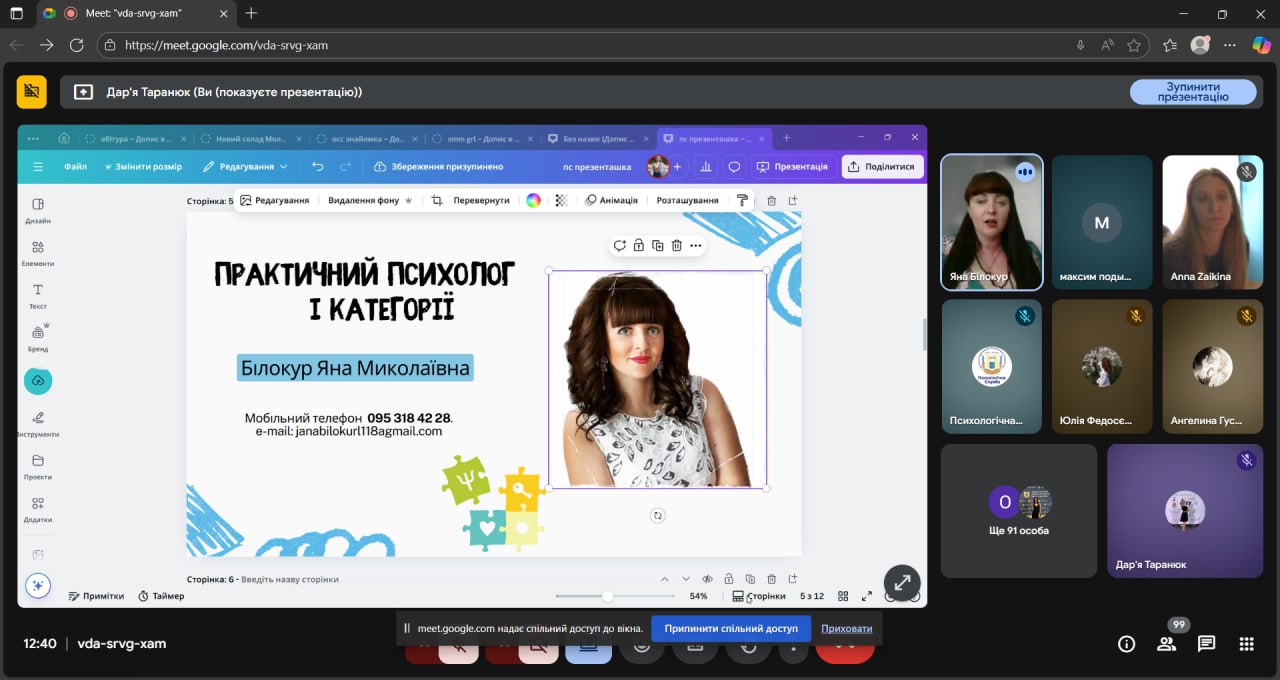Open the three-dots menu above selected photo

pos(696,245)
